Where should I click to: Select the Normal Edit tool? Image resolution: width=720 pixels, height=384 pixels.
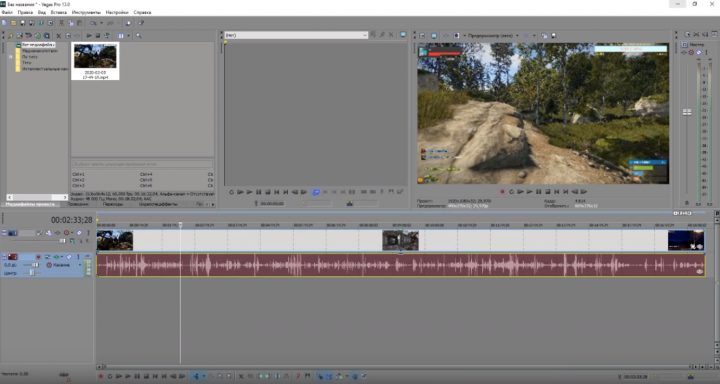pyautogui.click(x=196, y=376)
